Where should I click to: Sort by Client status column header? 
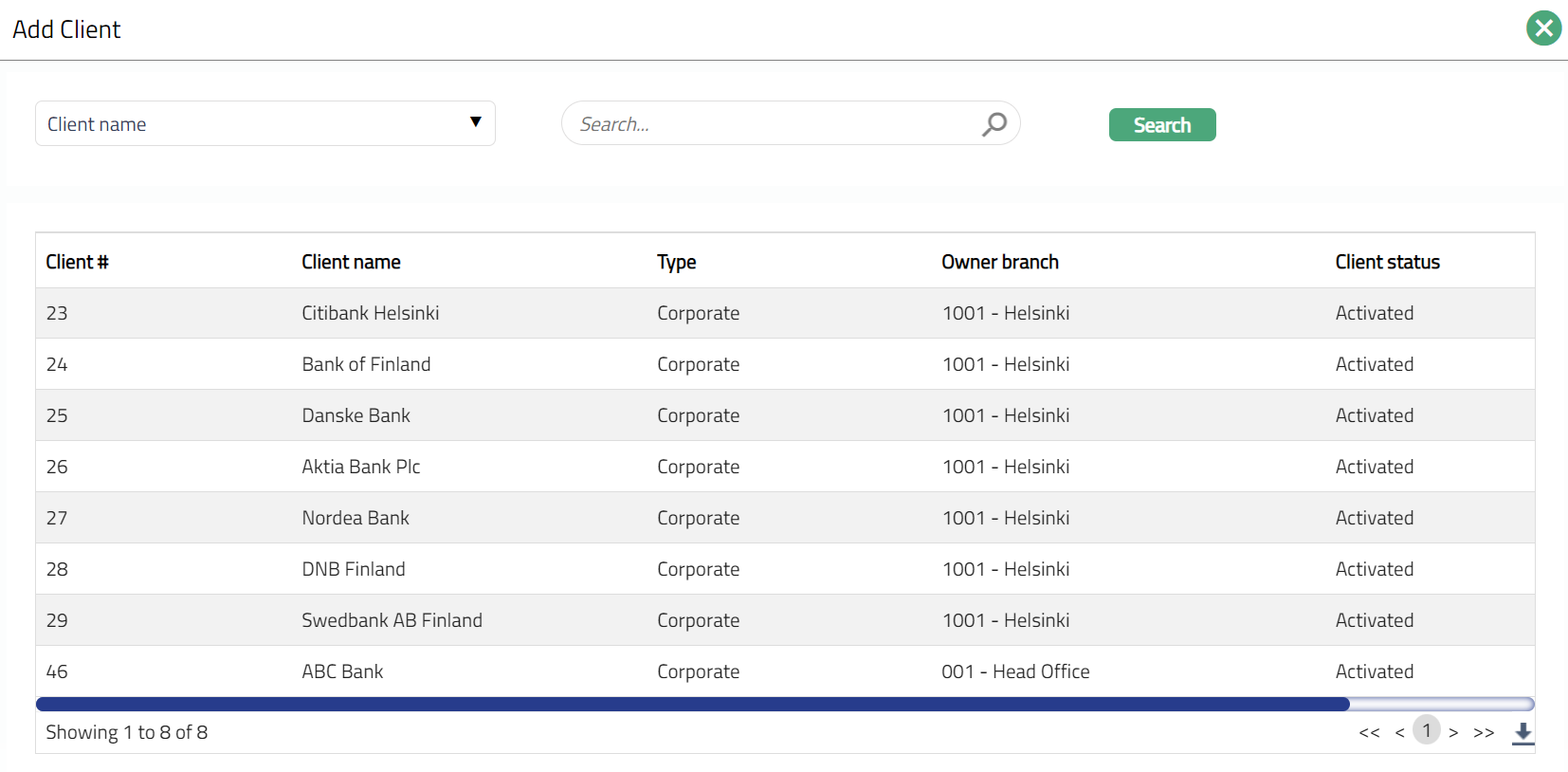(1387, 262)
